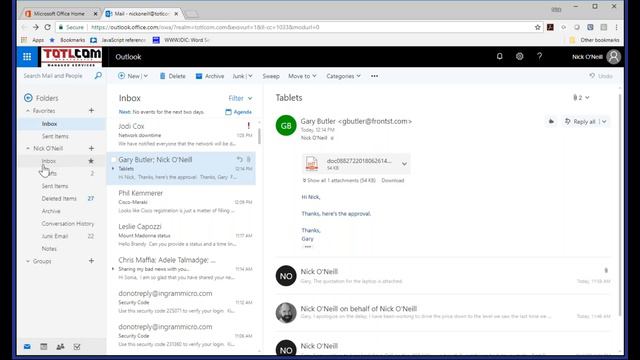The height and width of the screenshot is (360, 640).
Task: Expand quoted text ellipsis in message
Action: [307, 247]
